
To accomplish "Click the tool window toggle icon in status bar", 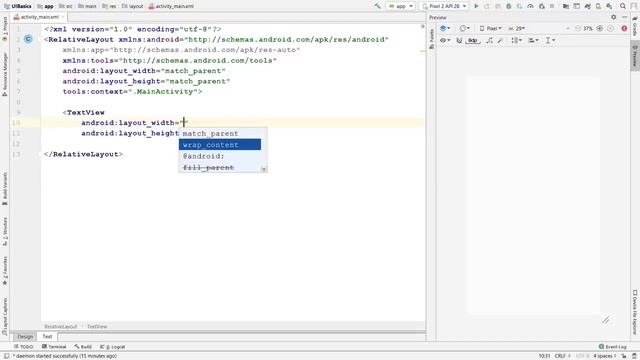I will (7, 356).
